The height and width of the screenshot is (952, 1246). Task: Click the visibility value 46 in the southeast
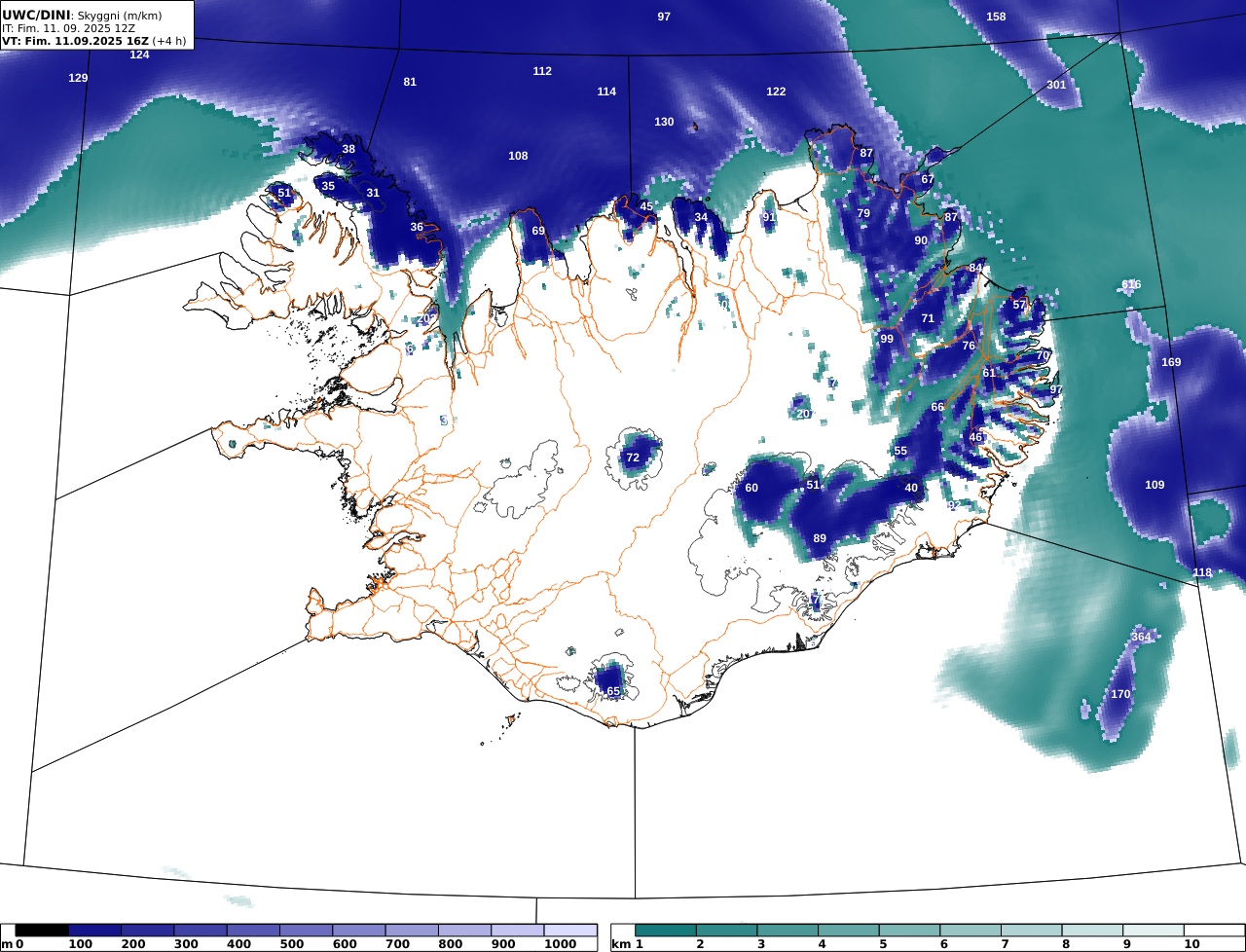click(x=975, y=437)
